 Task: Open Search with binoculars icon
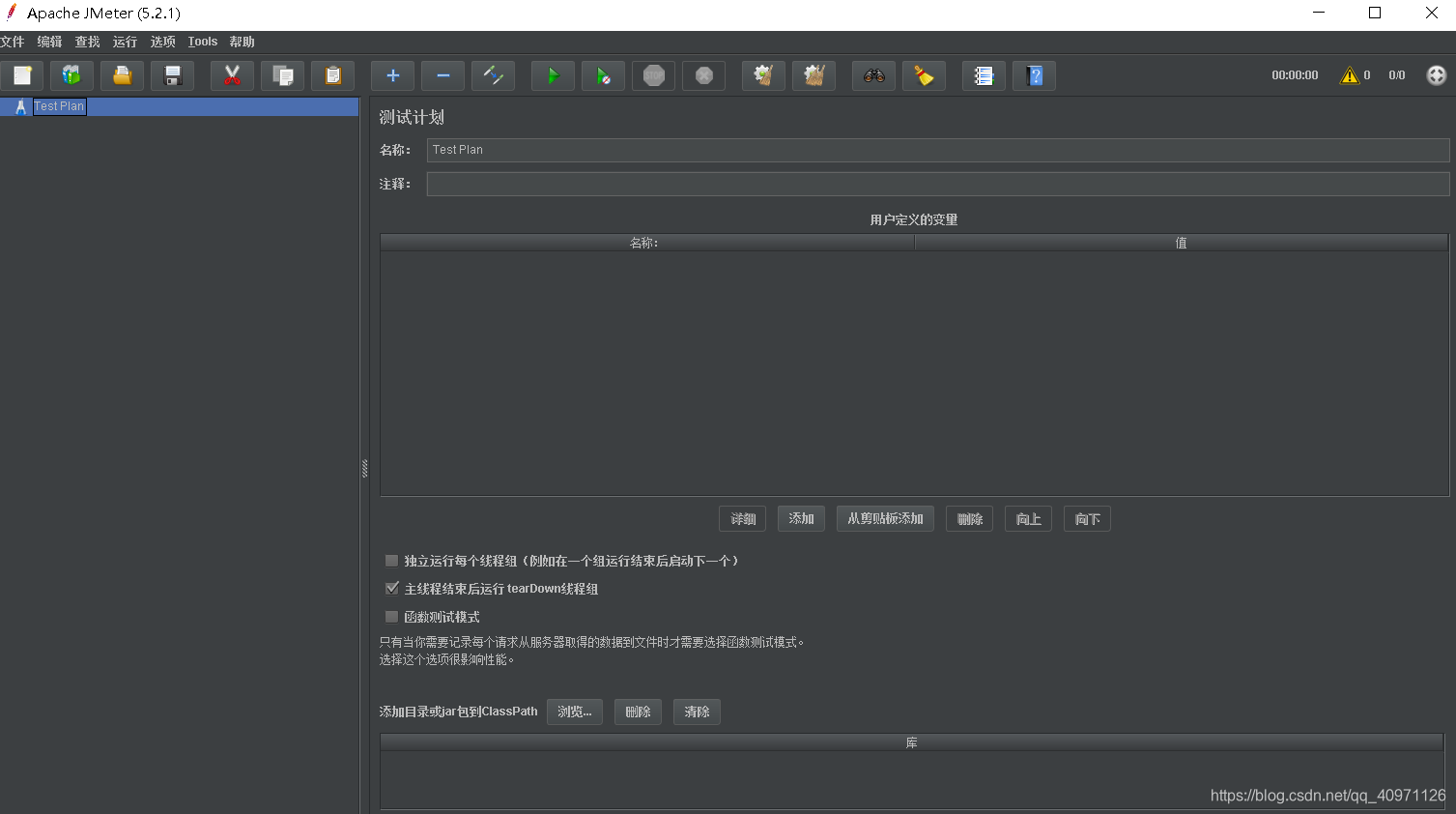click(x=873, y=75)
